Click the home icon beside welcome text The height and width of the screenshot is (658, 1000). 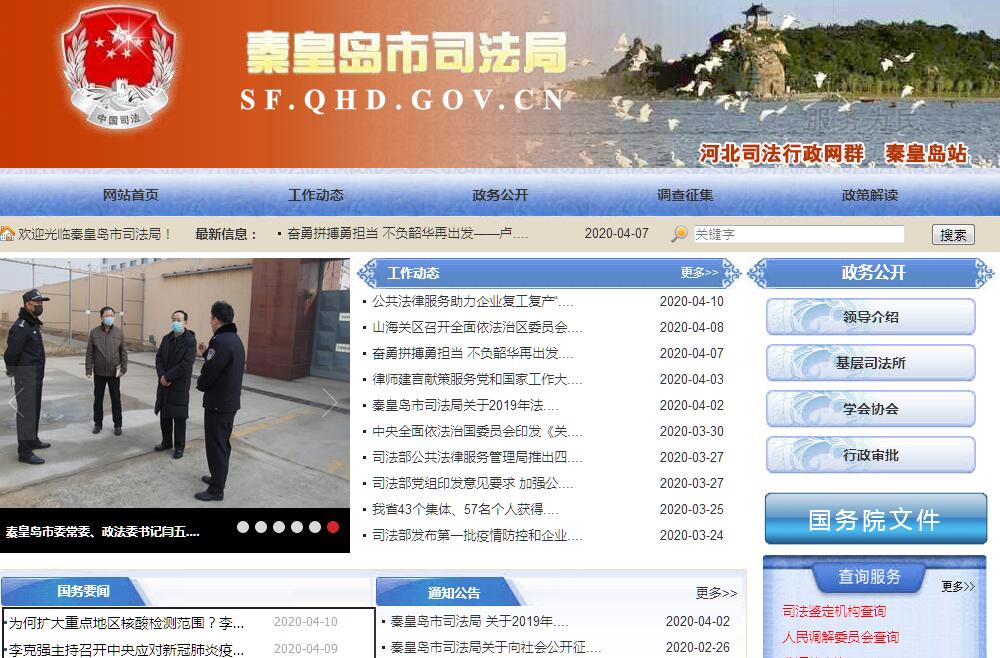pos(8,233)
